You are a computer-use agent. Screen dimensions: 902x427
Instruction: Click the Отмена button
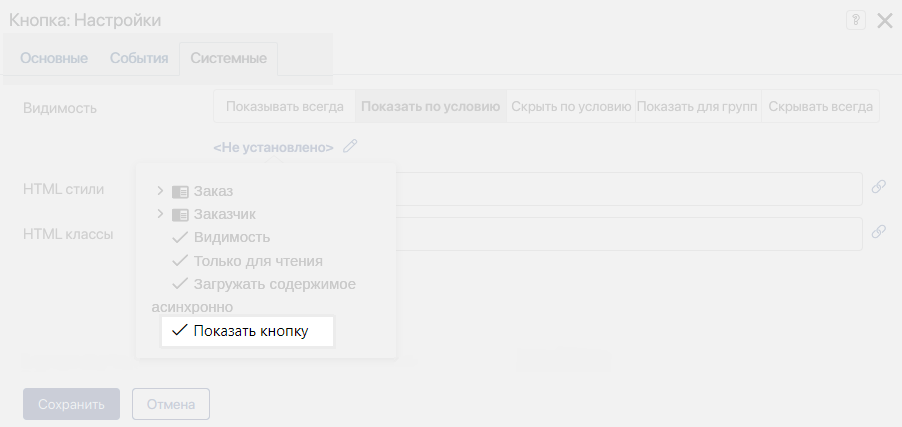click(x=170, y=405)
